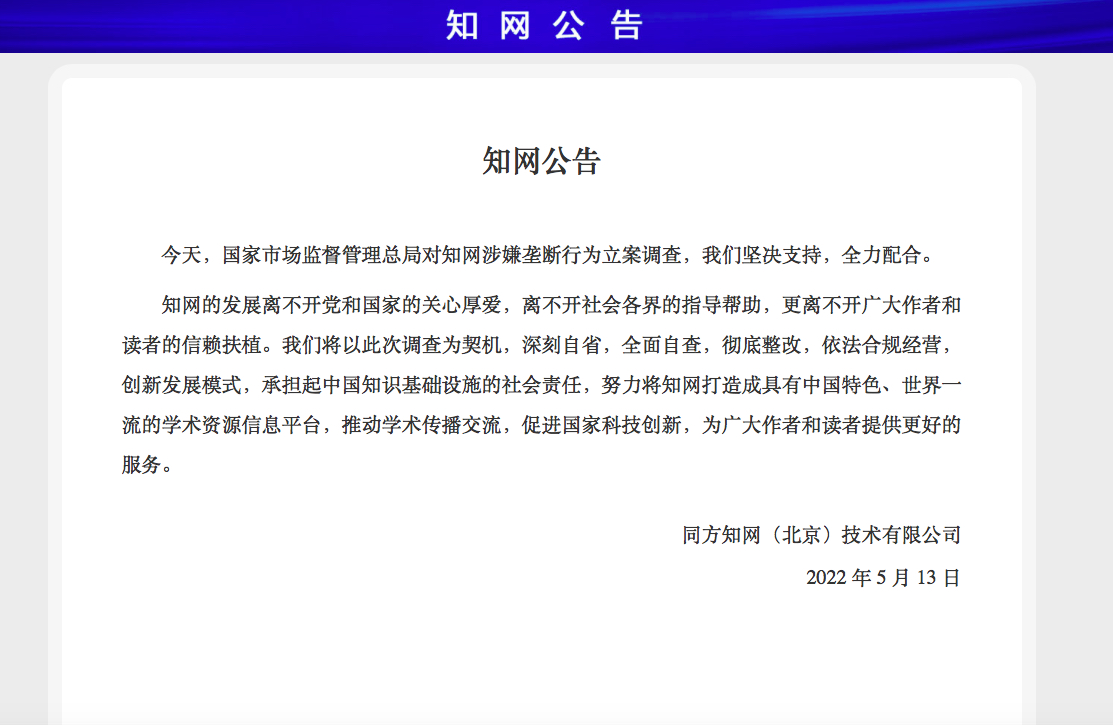Select the line starting with 创新发展模式
1113x725 pixels.
pos(541,385)
